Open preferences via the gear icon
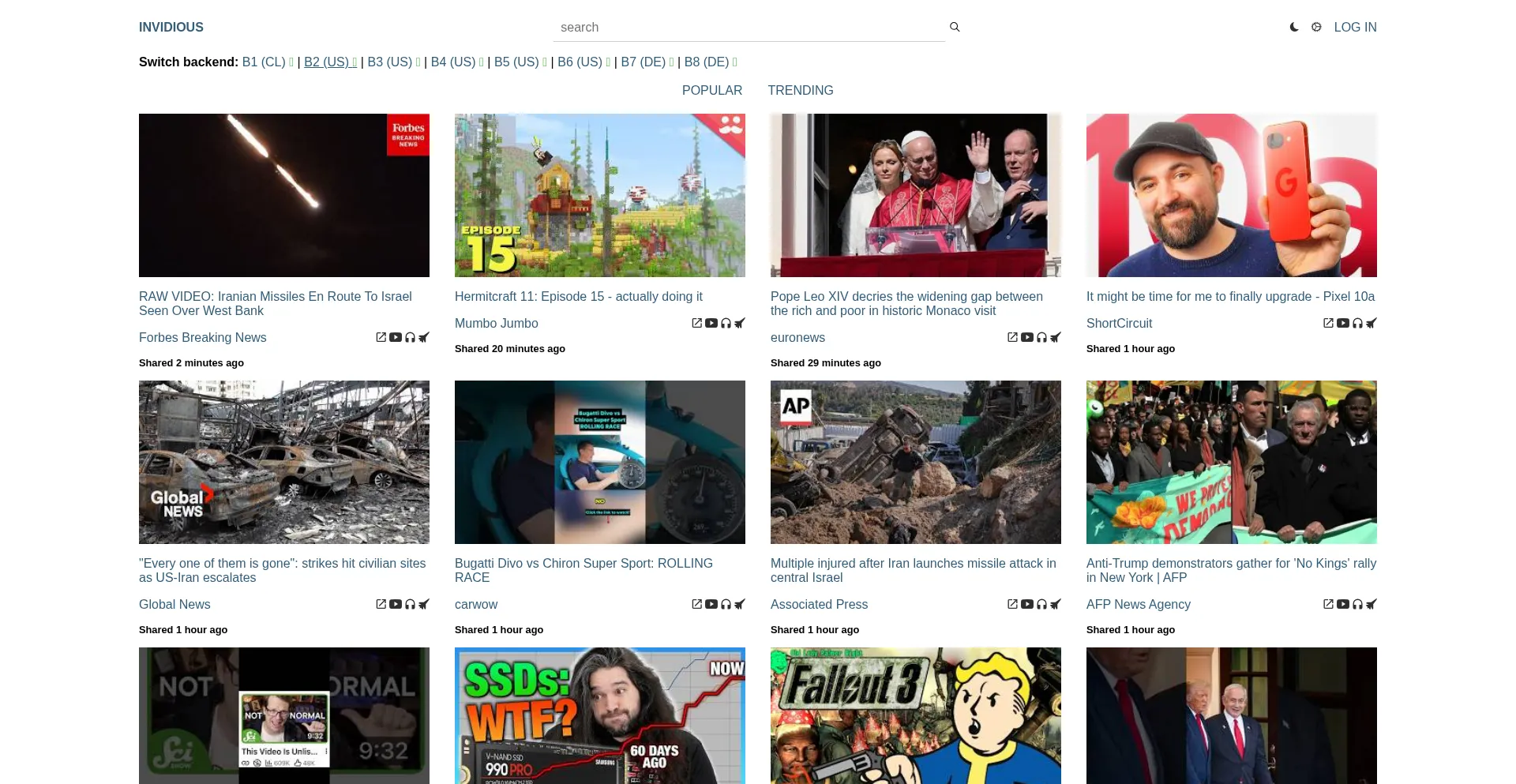Screen dimensions: 1516x784 tap(1316, 27)
